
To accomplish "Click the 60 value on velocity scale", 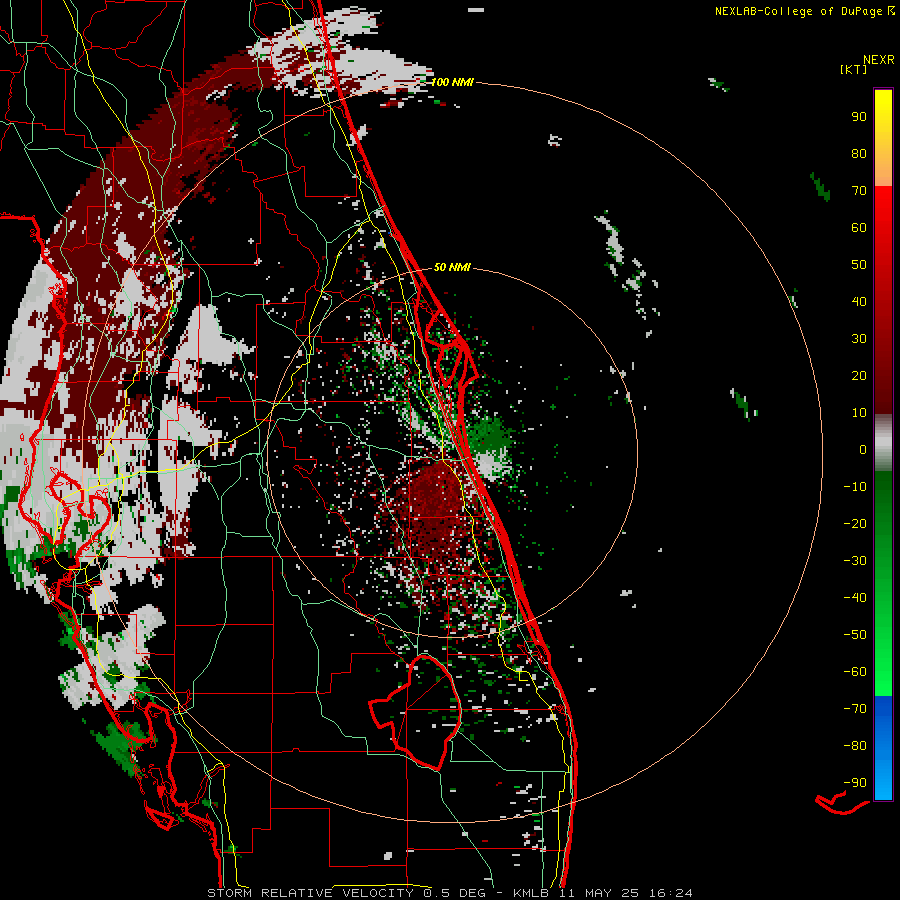I will [x=859, y=227].
